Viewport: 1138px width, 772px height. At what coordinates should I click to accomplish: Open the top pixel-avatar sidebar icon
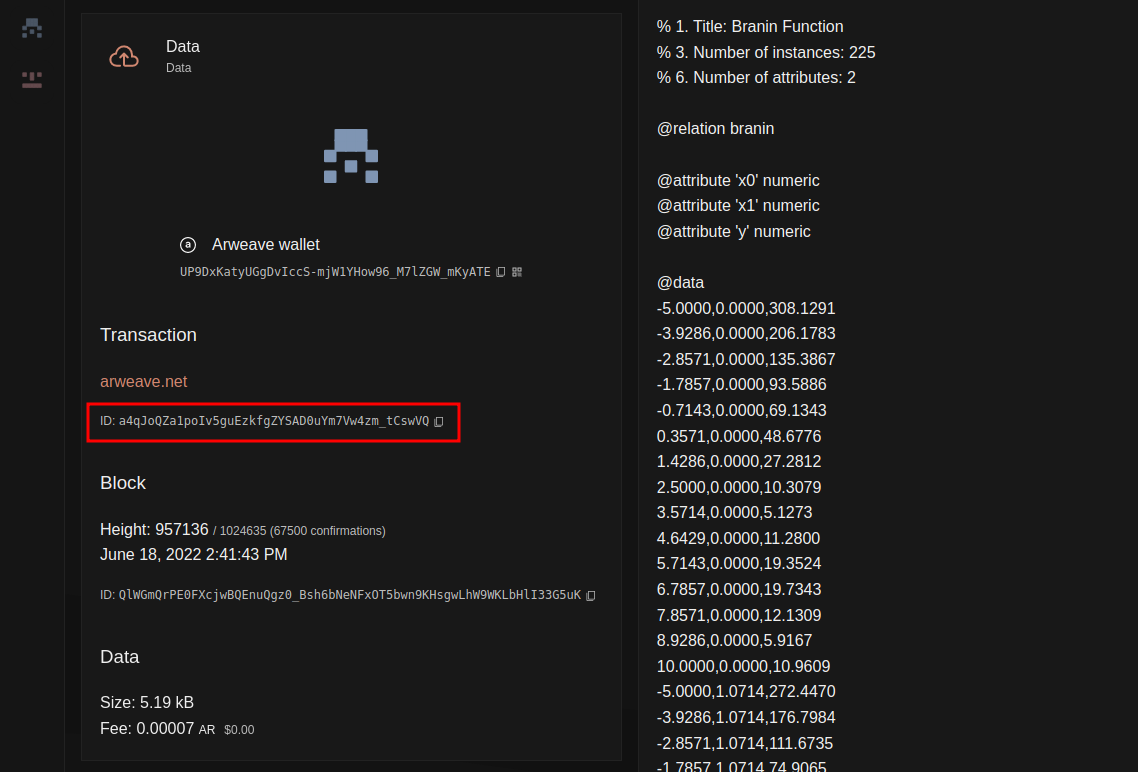[x=32, y=28]
